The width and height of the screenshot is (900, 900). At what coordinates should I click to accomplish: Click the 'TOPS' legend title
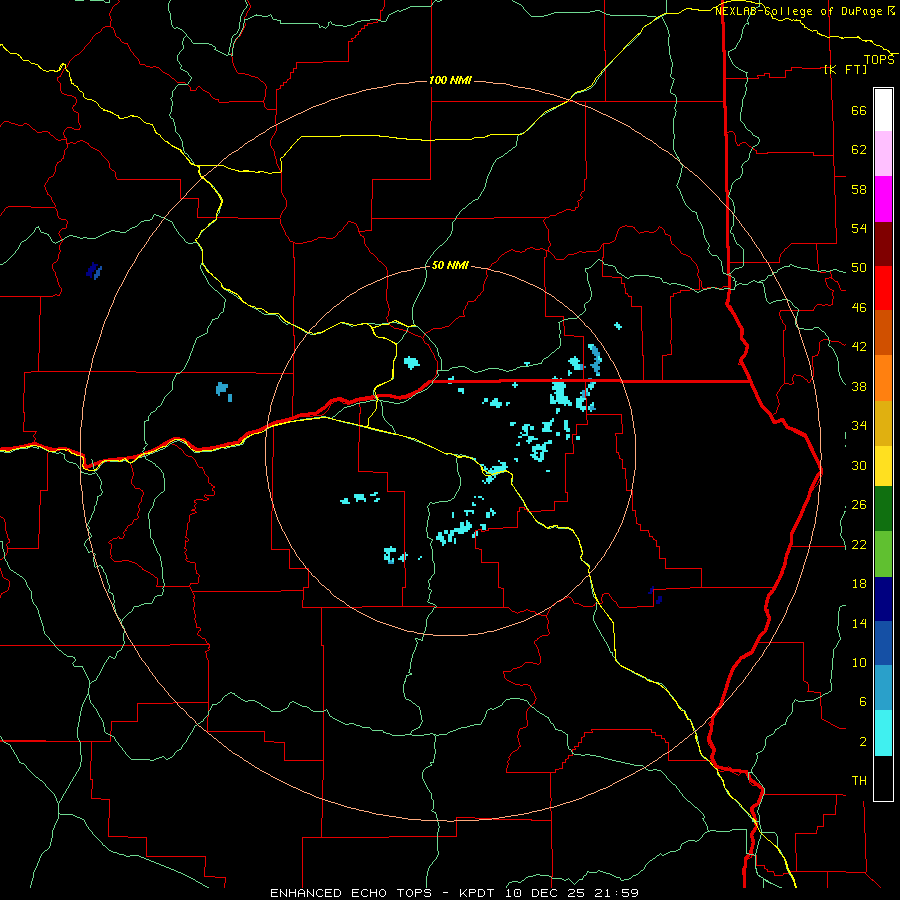click(x=879, y=60)
